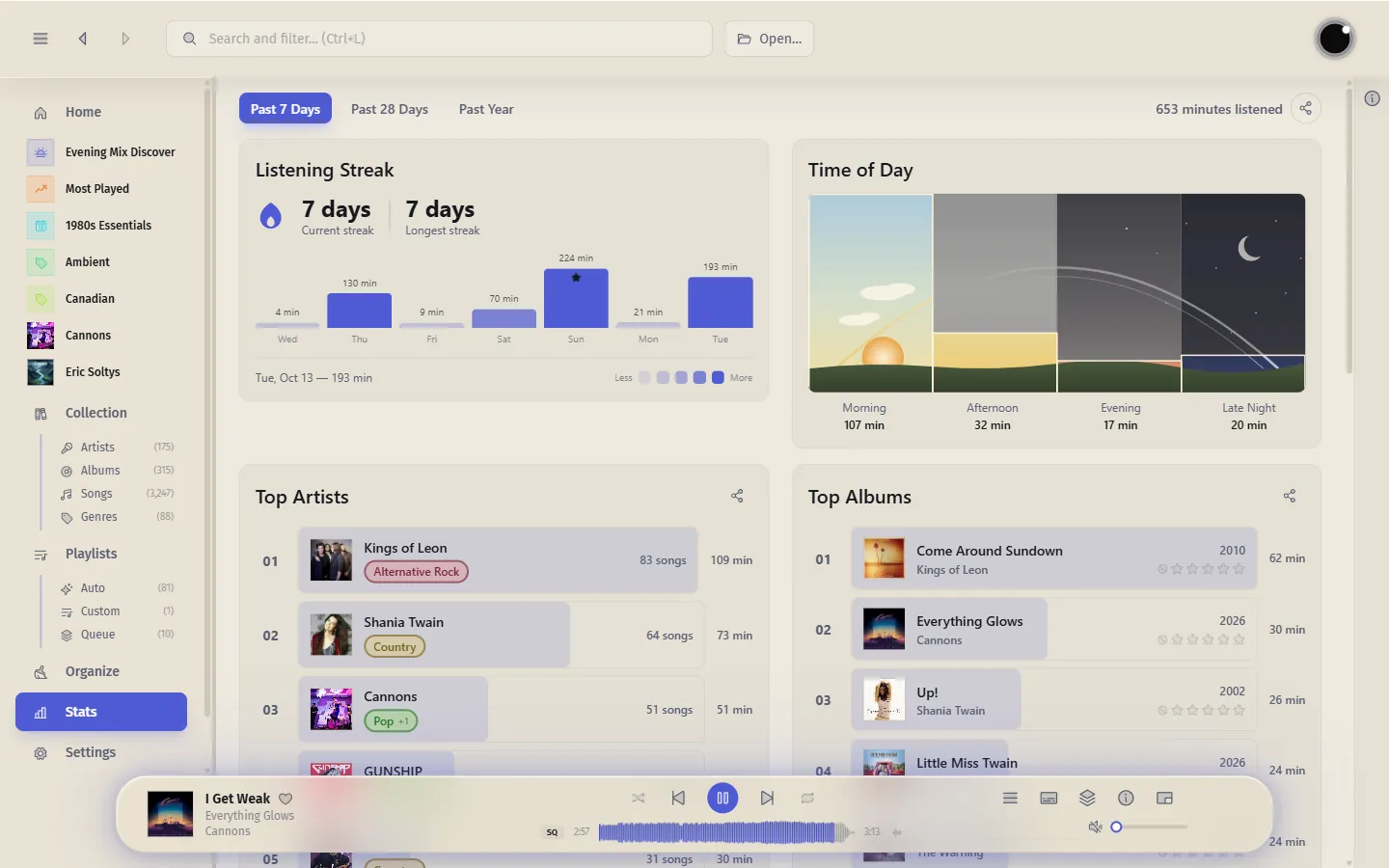1389x868 pixels.
Task: Click the Pop +1 genre tag
Action: [391, 721]
